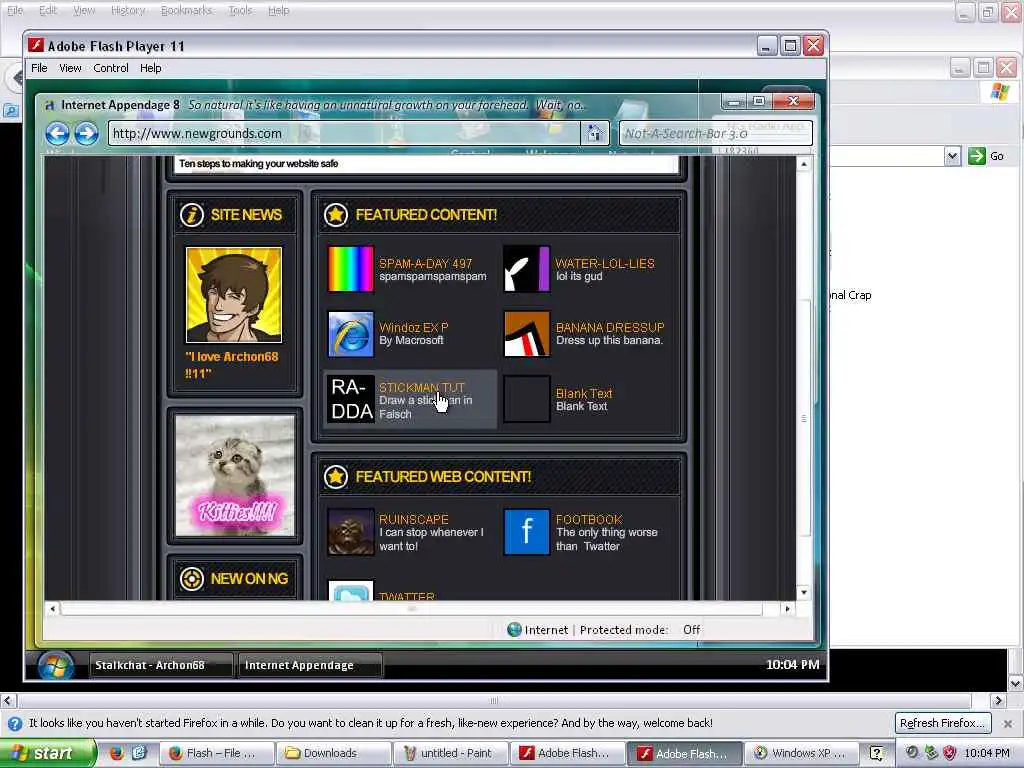Click the Refresh Firefox button

pyautogui.click(x=942, y=723)
